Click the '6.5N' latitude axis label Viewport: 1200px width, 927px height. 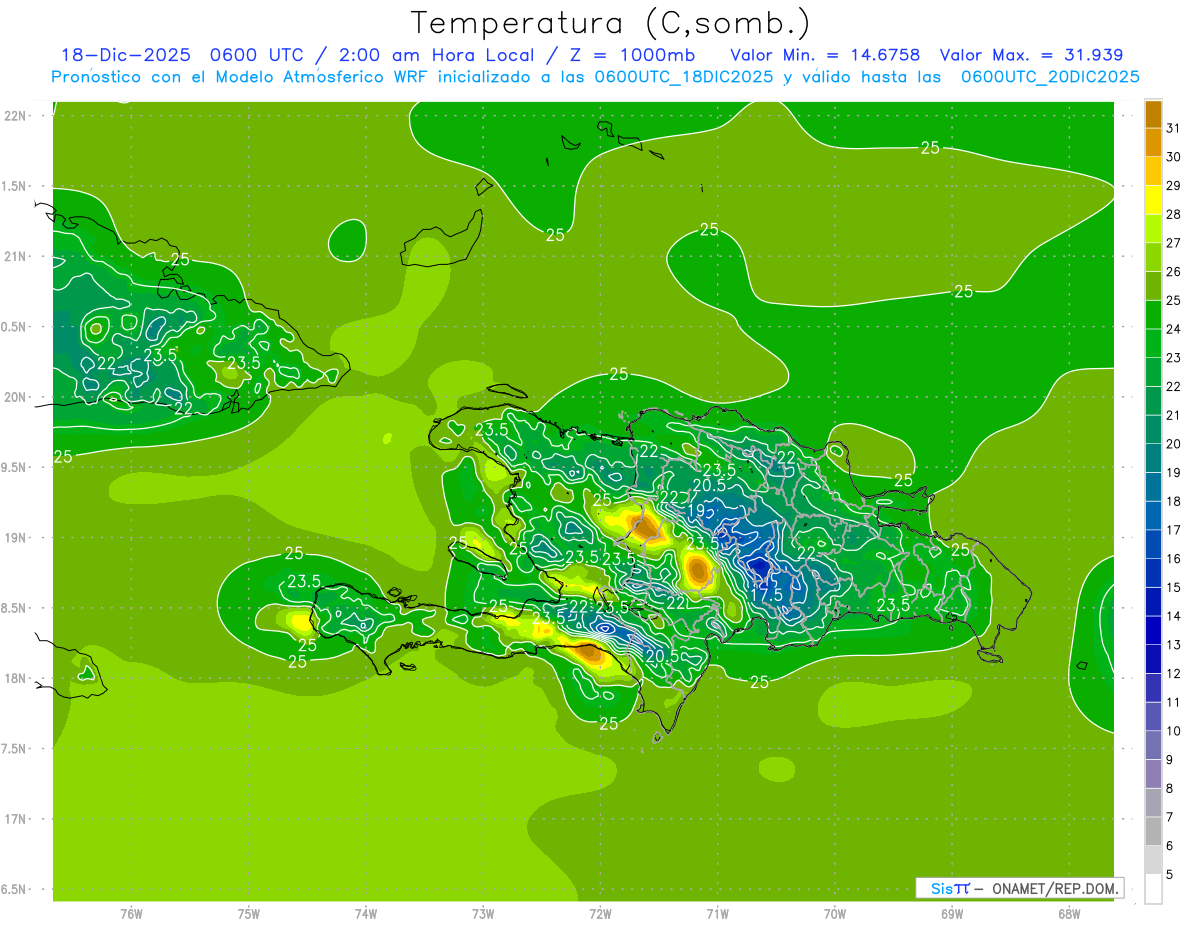pyautogui.click(x=15, y=889)
